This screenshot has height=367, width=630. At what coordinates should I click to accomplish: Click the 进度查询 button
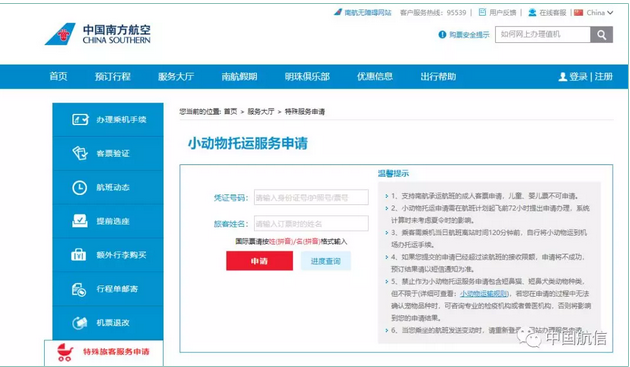click(x=326, y=261)
